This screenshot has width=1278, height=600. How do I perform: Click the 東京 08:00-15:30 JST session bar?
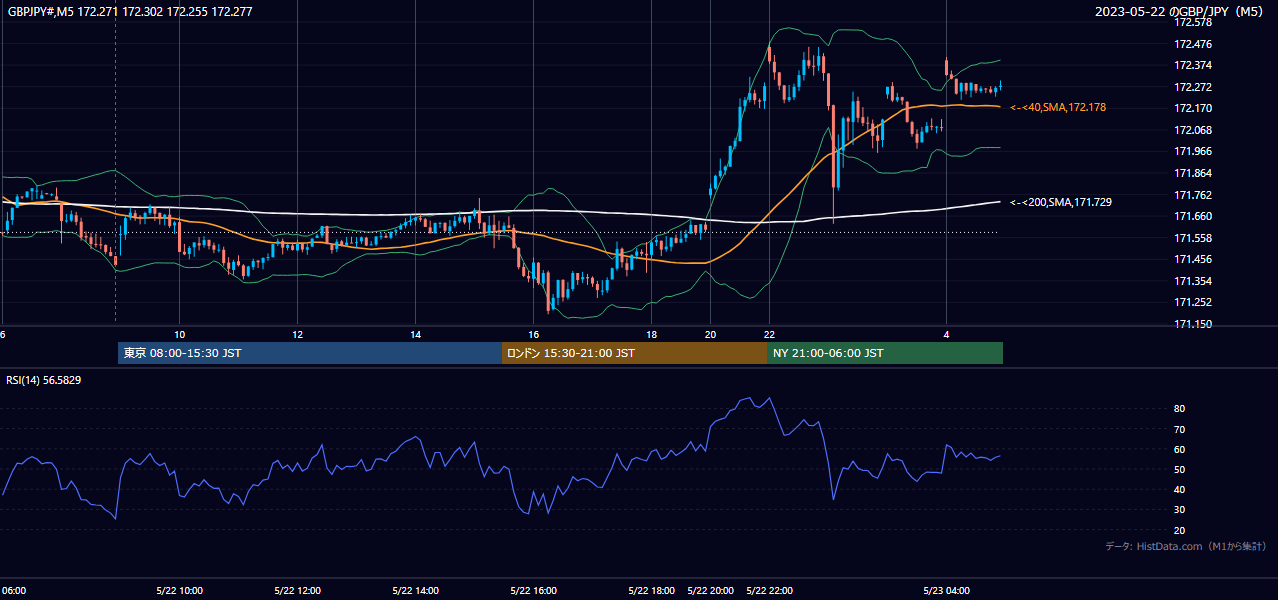pyautogui.click(x=310, y=353)
